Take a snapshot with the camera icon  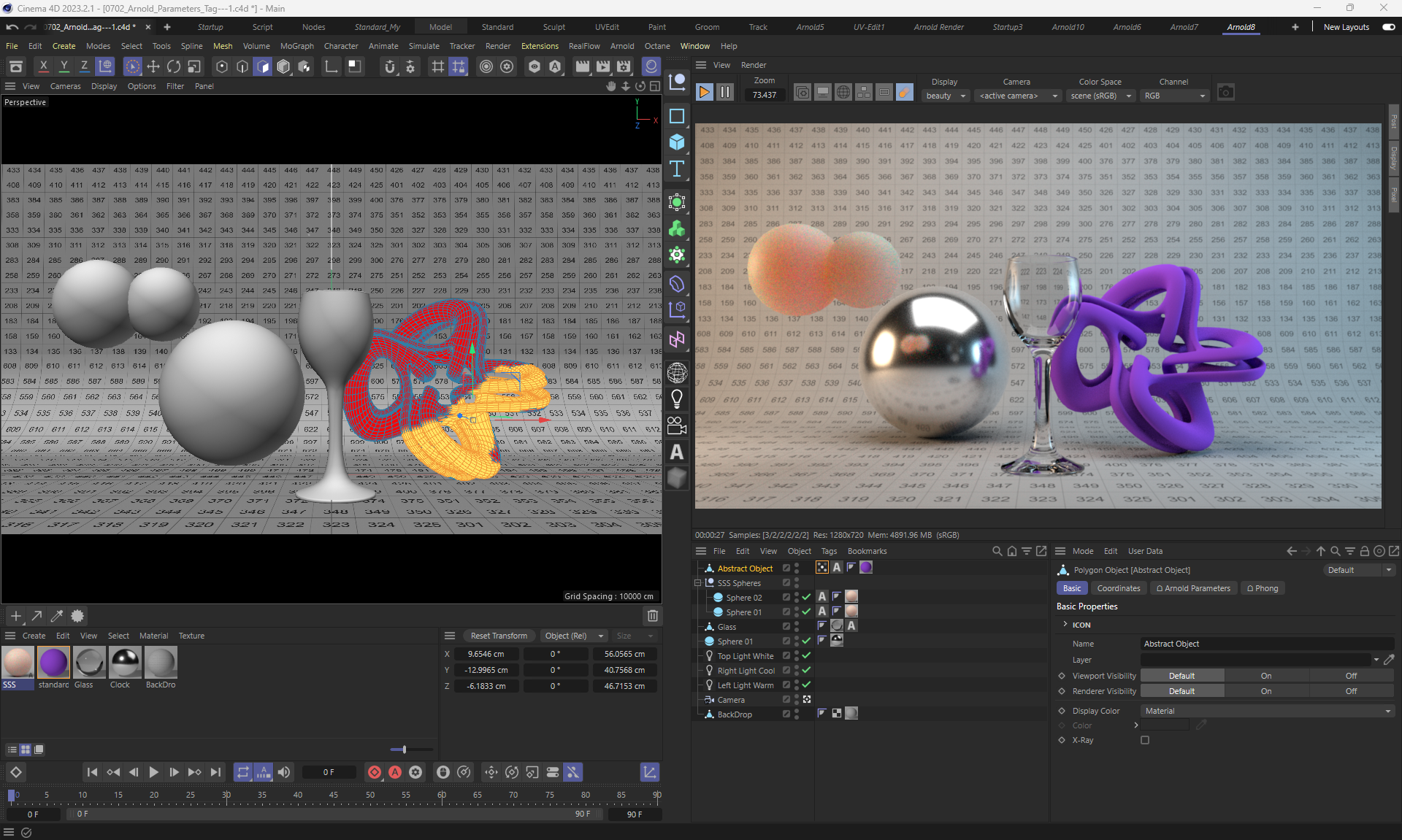tap(1226, 93)
